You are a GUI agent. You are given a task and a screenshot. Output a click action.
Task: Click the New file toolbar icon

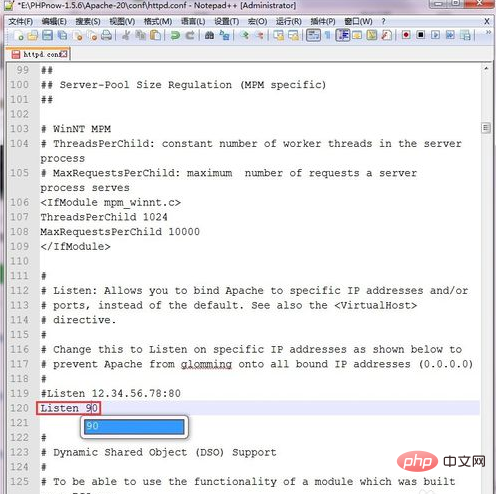tap(19, 35)
